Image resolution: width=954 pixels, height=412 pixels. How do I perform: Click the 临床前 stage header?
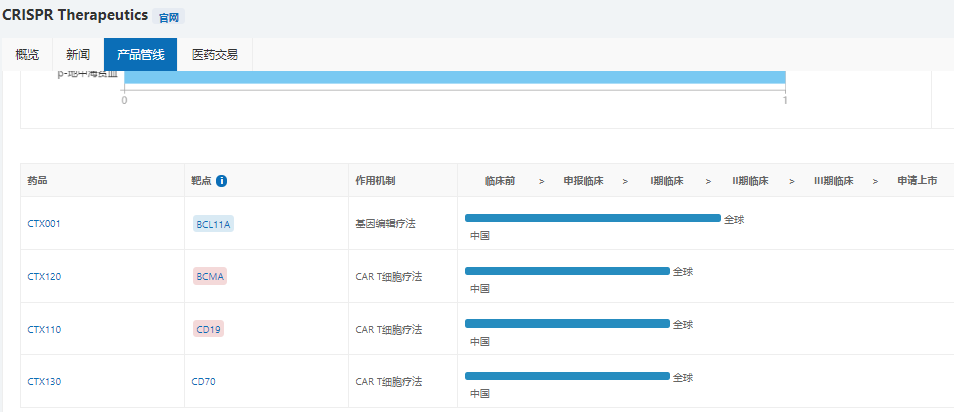[500, 181]
